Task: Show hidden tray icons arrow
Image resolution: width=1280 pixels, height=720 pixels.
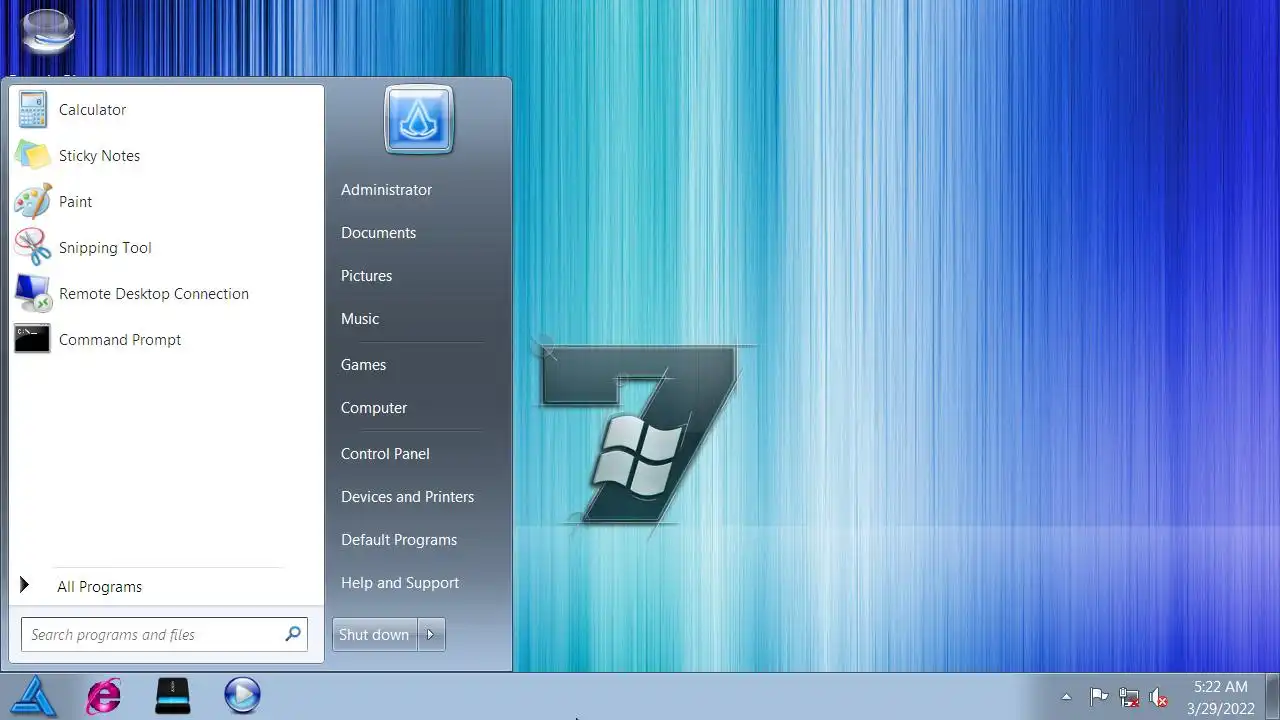Action: [1066, 697]
